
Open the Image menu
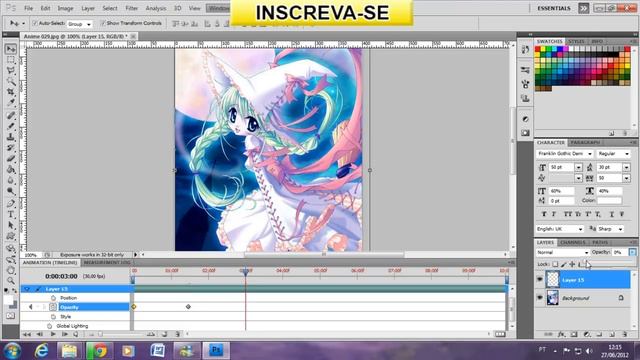(x=65, y=8)
